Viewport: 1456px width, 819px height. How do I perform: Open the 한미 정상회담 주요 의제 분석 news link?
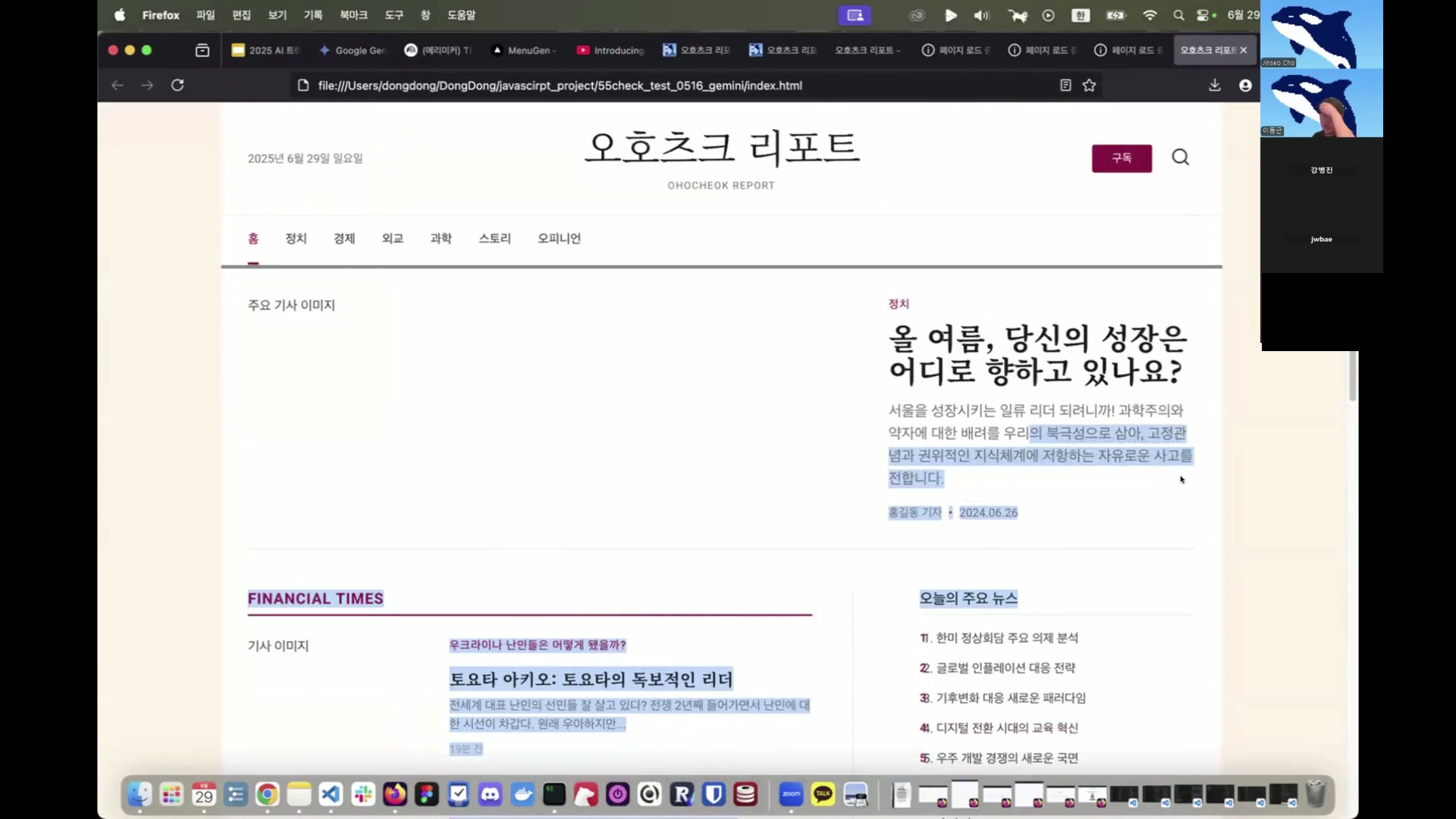pos(1006,639)
